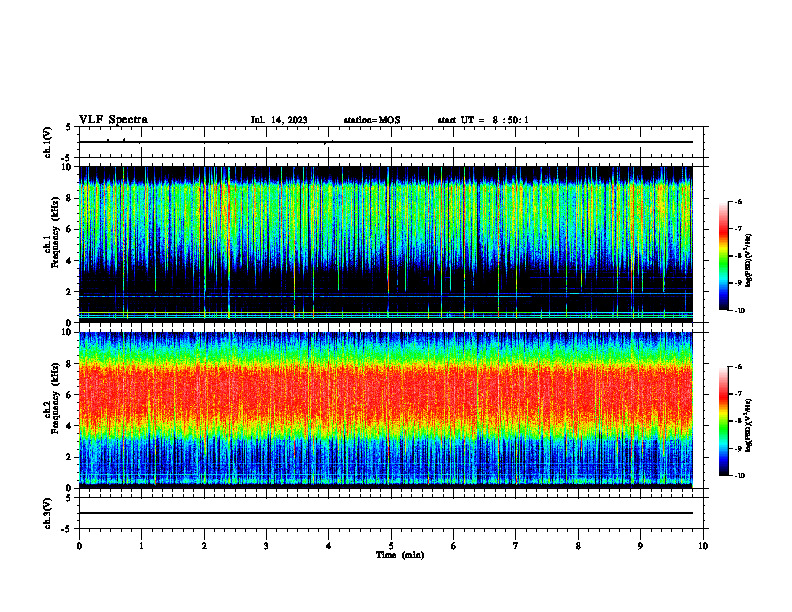Click time axis tick label "0"
The height and width of the screenshot is (612, 792).
coord(79,546)
